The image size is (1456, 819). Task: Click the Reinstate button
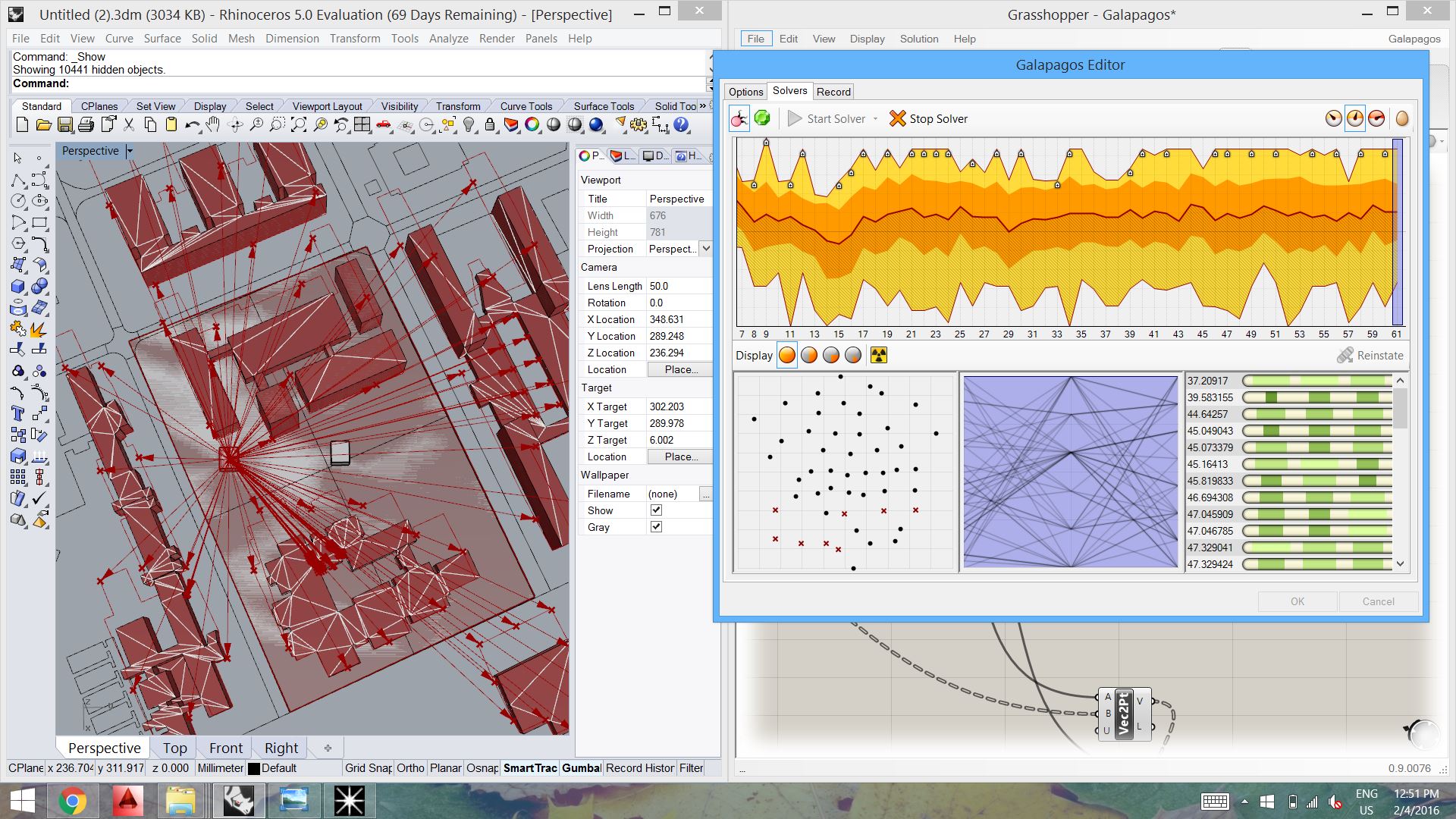(x=1370, y=355)
